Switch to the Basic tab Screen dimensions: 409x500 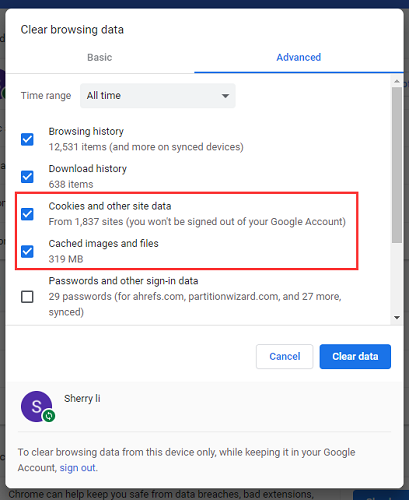point(100,57)
